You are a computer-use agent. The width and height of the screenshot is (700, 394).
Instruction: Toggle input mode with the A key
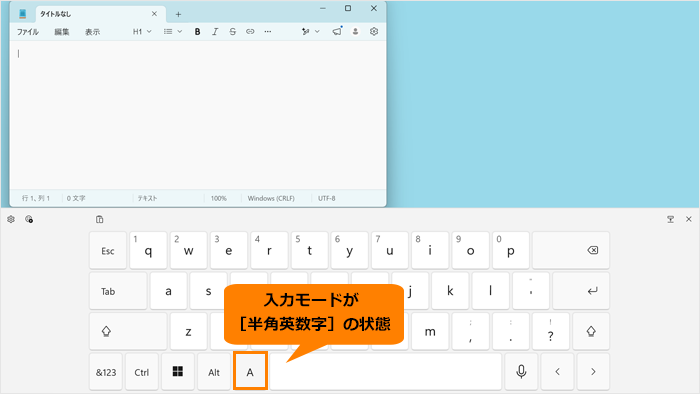(x=250, y=372)
